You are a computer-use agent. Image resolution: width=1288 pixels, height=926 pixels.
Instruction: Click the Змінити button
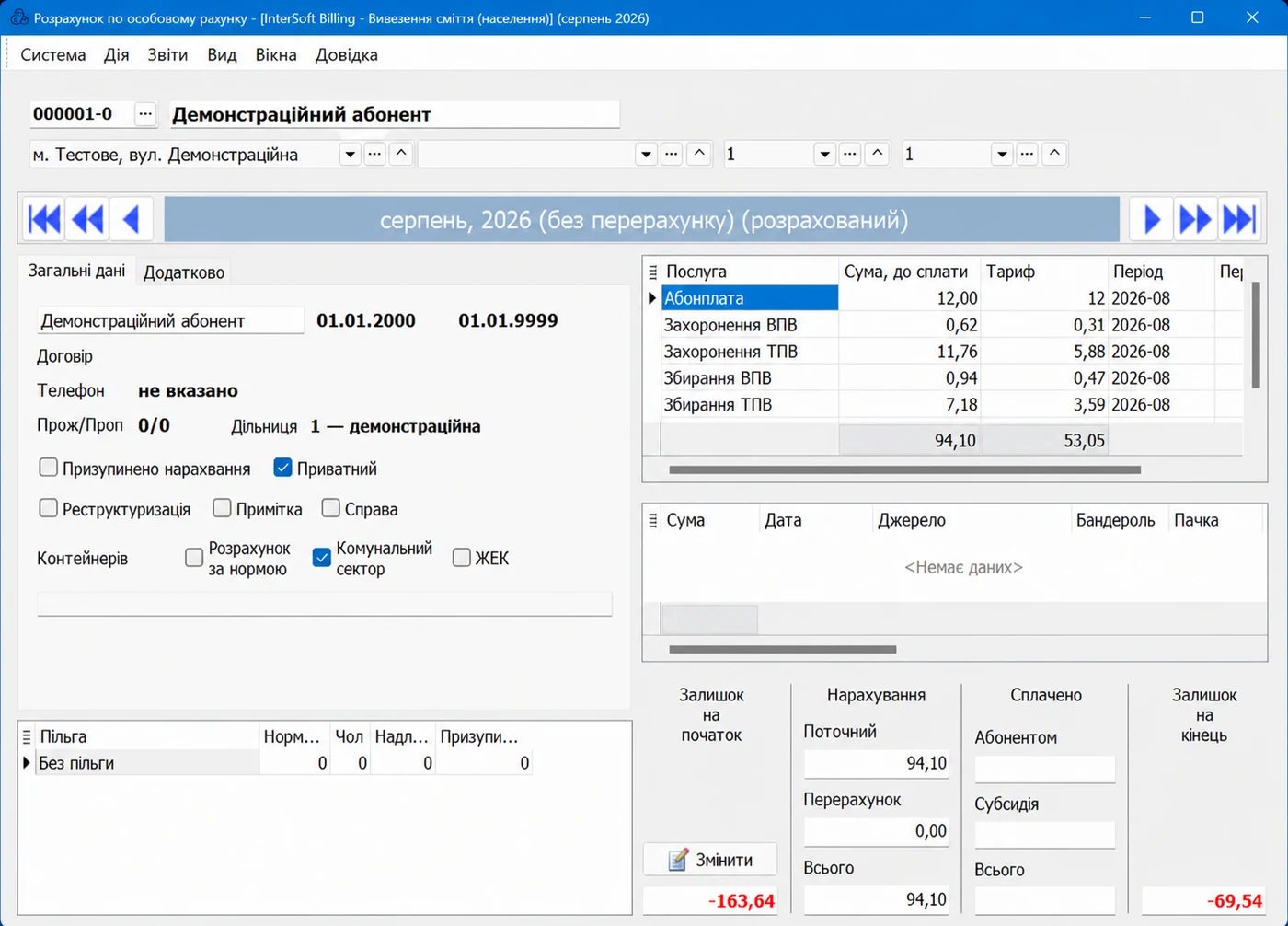click(710, 860)
